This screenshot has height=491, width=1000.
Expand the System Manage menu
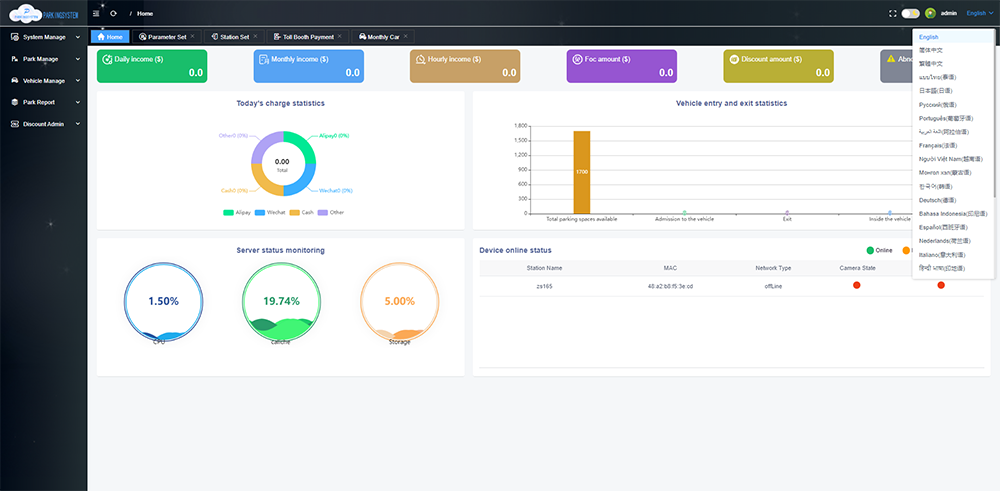43,37
